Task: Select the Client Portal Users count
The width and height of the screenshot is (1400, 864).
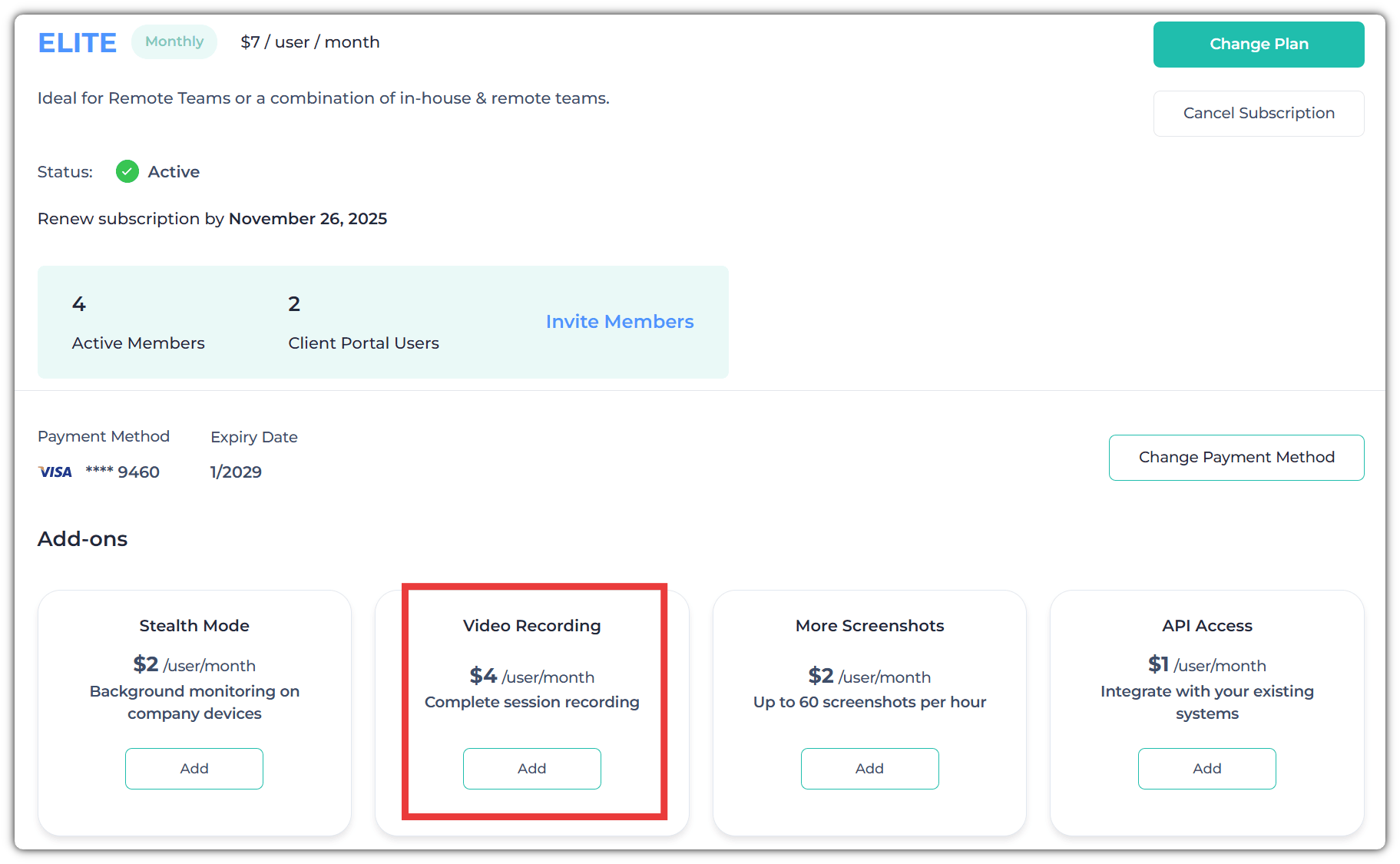Action: 294,304
